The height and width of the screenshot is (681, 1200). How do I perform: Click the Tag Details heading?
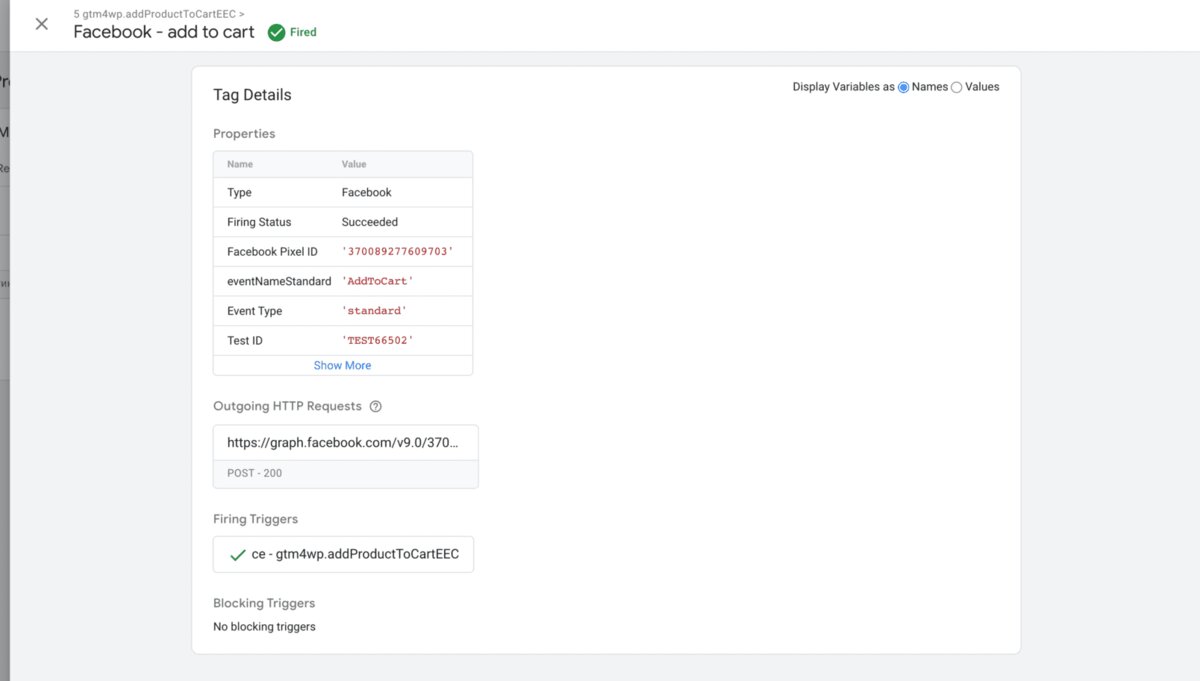252,95
